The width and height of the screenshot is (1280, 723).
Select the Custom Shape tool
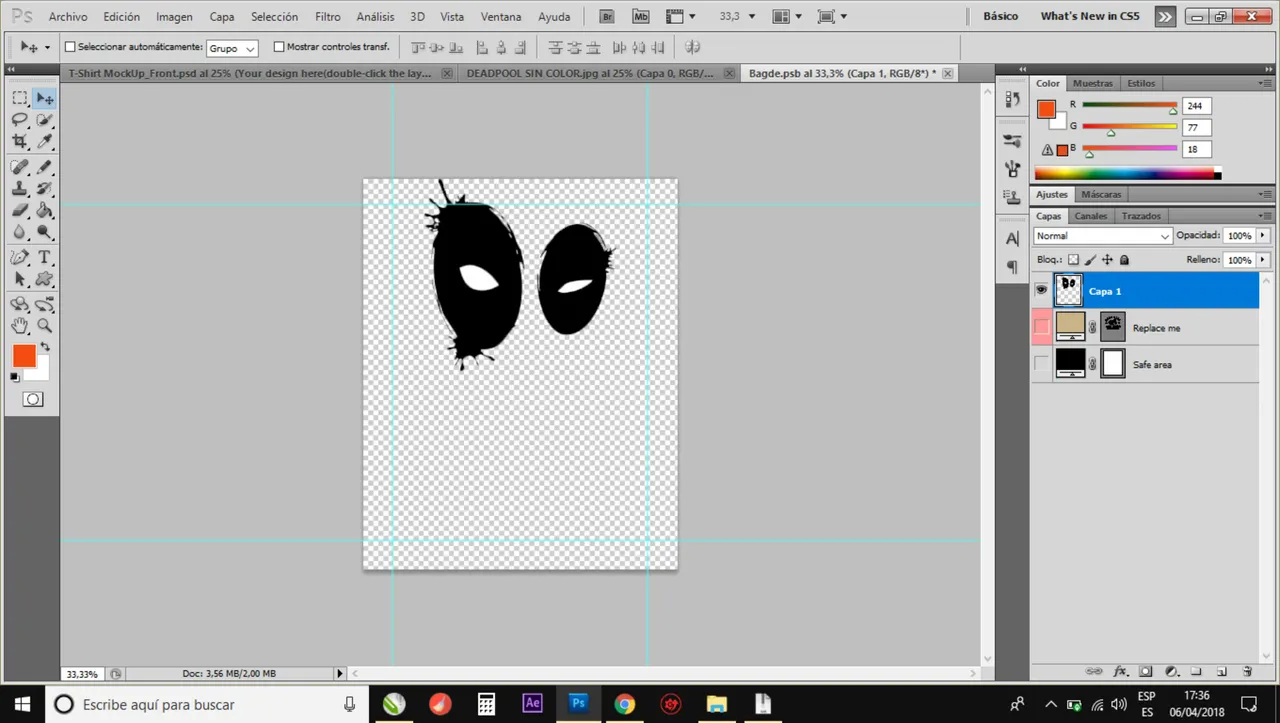44,280
